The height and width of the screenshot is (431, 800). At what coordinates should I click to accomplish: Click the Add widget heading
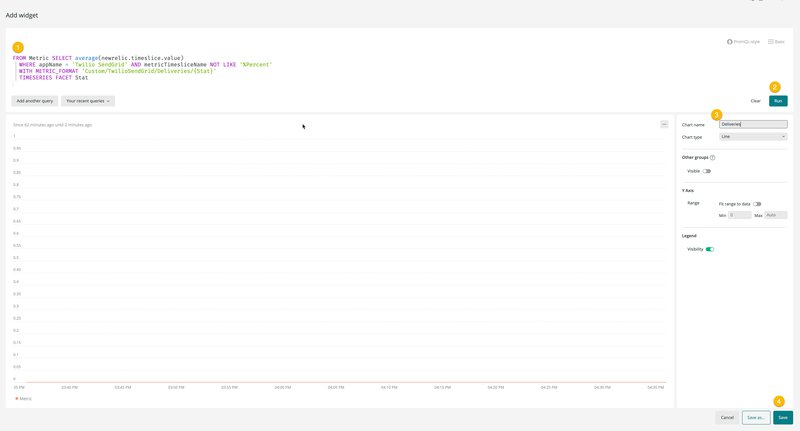tap(22, 15)
